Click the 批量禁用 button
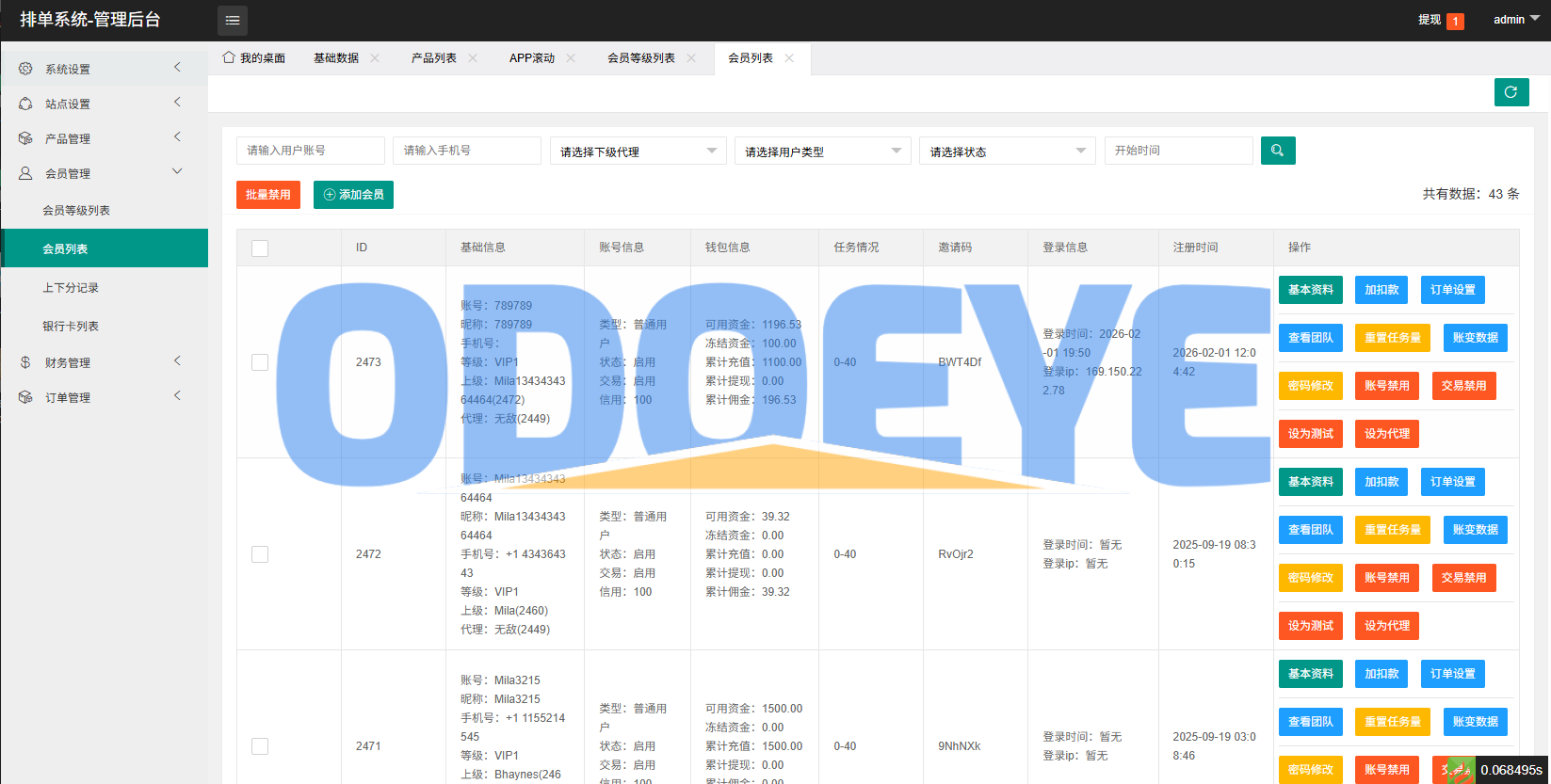 tap(268, 195)
